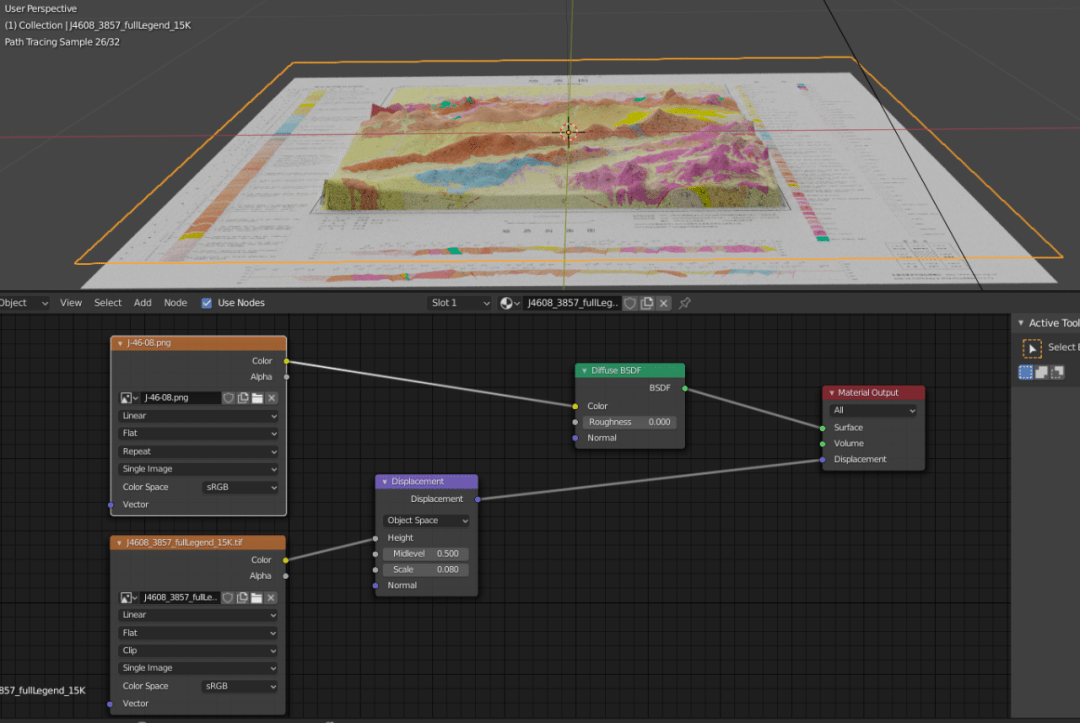Set the Roughness value in Diffuse BSDF
The image size is (1080, 723).
630,422
